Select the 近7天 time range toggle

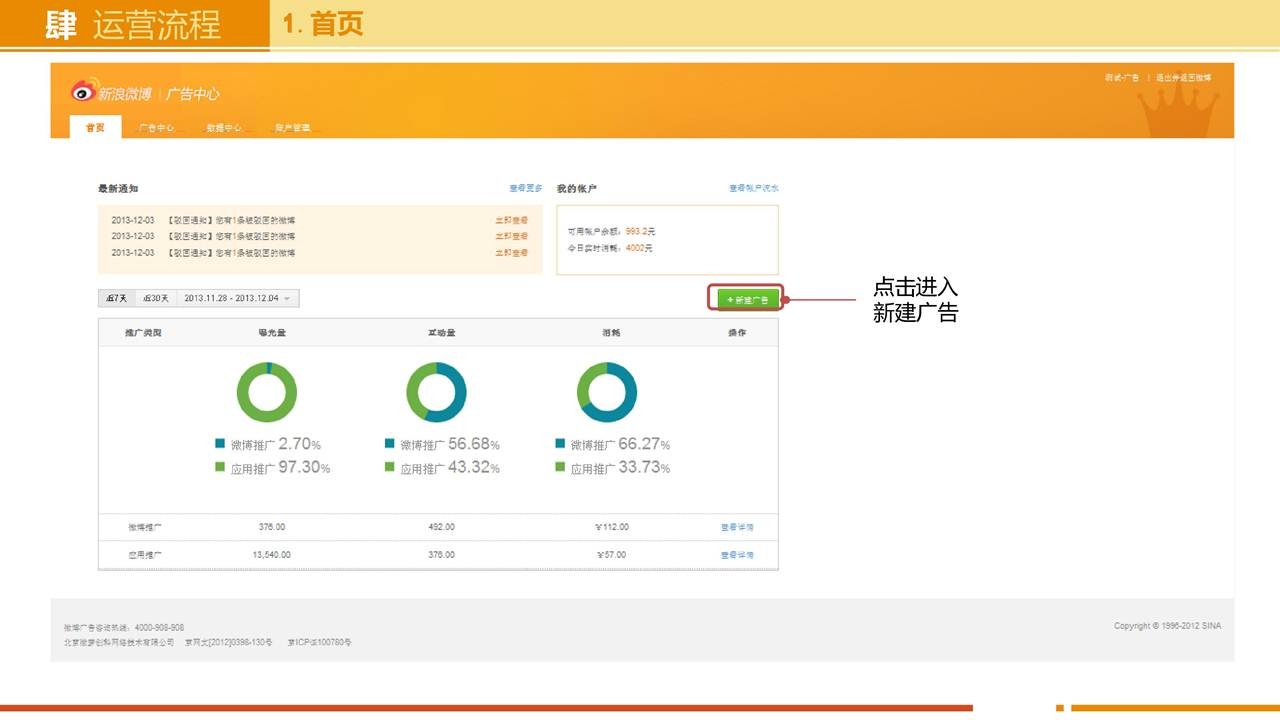pyautogui.click(x=115, y=298)
